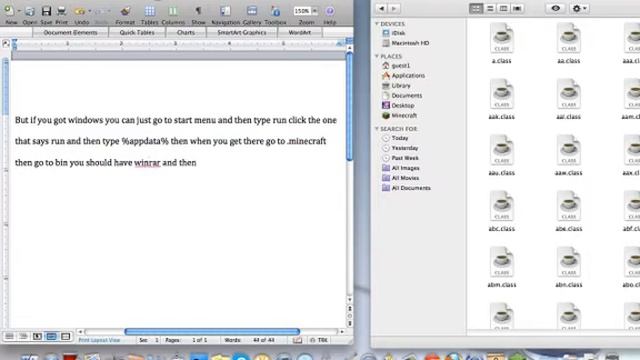
Task: Click the spelling check icon in status bar
Action: click(297, 340)
